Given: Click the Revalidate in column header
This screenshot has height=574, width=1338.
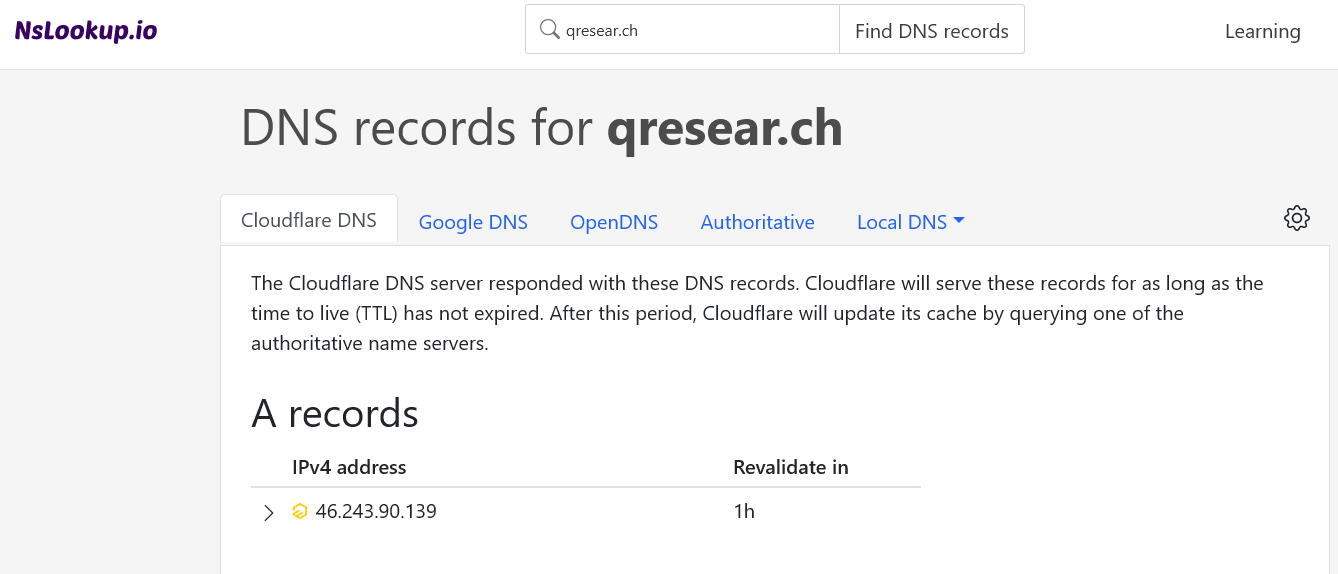Looking at the screenshot, I should [791, 467].
